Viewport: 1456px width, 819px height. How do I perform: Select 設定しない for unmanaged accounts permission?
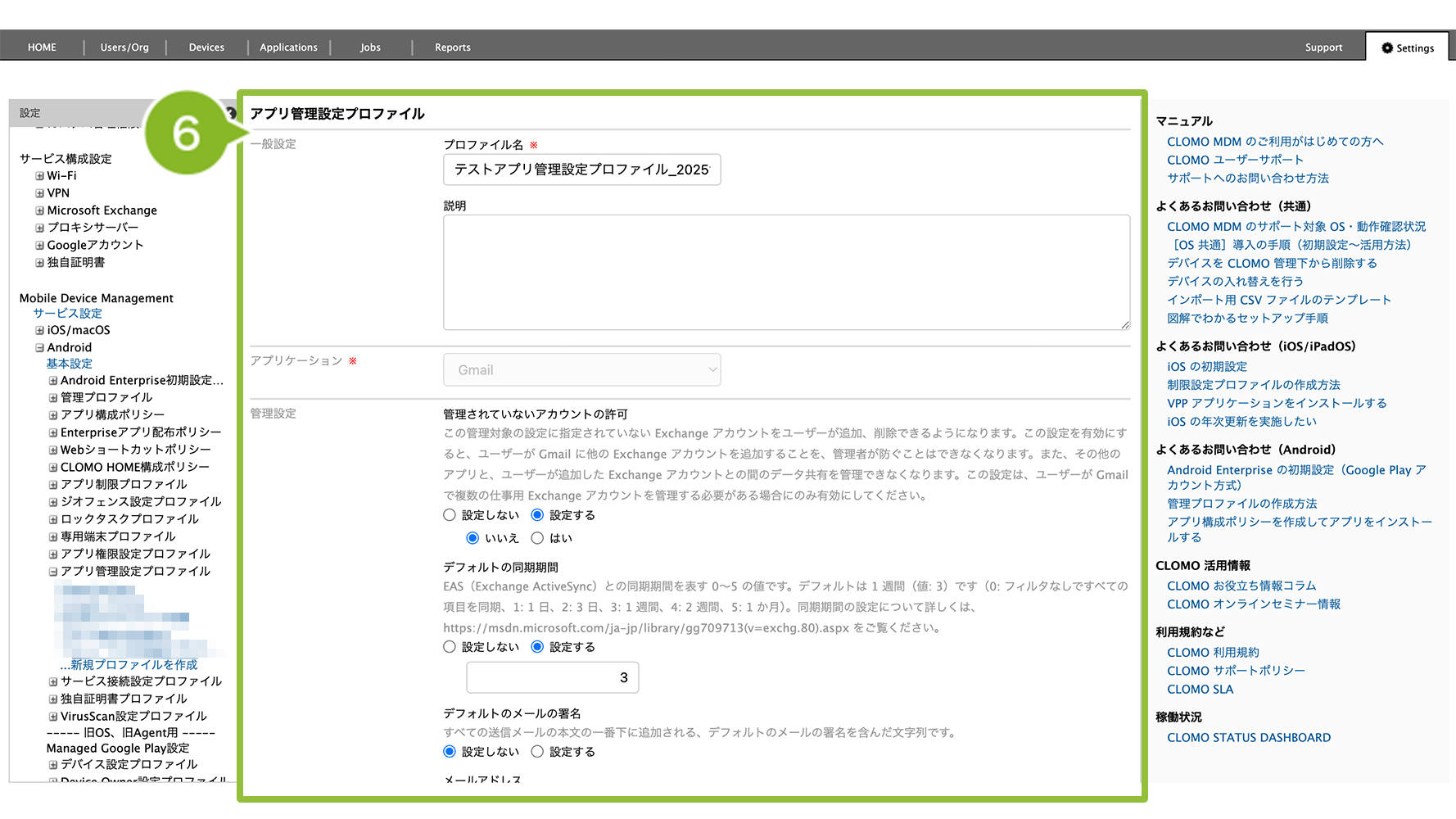point(450,515)
